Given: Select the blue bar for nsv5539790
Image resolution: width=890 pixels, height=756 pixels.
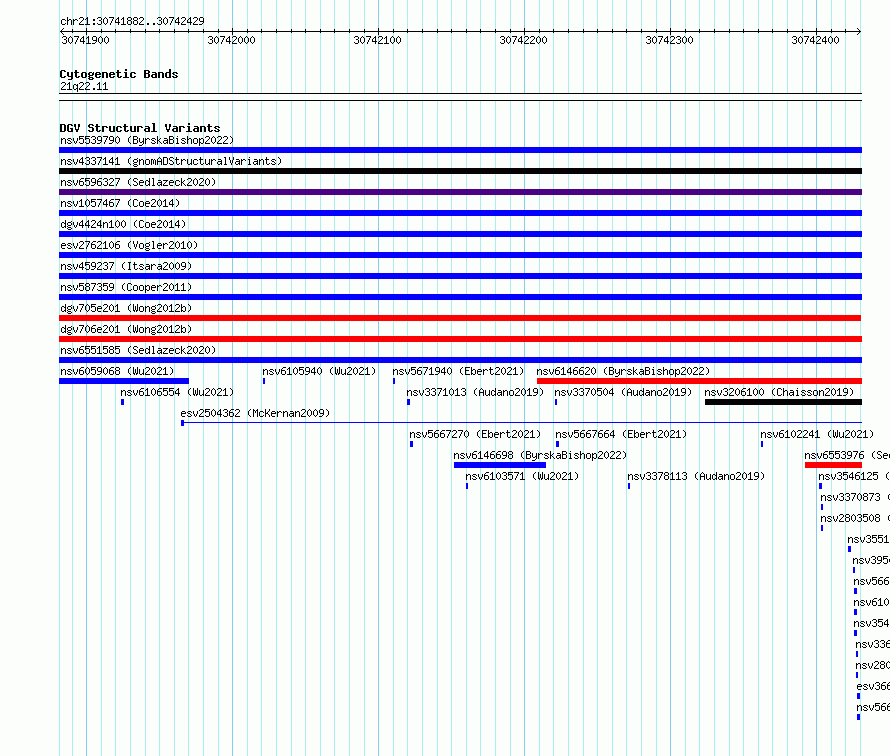Looking at the screenshot, I should click(460, 150).
